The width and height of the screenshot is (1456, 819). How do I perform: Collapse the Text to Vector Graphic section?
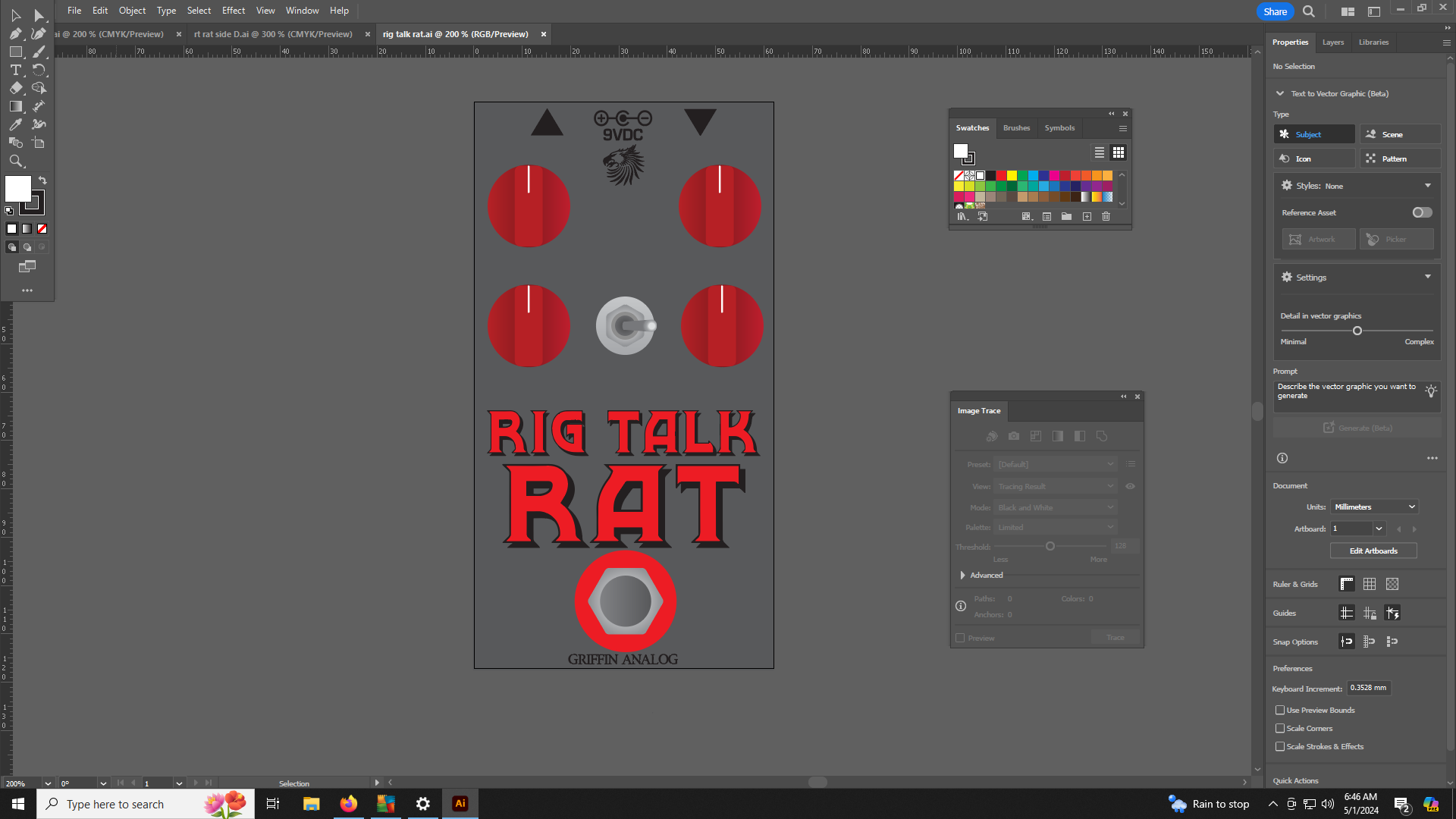(x=1280, y=93)
